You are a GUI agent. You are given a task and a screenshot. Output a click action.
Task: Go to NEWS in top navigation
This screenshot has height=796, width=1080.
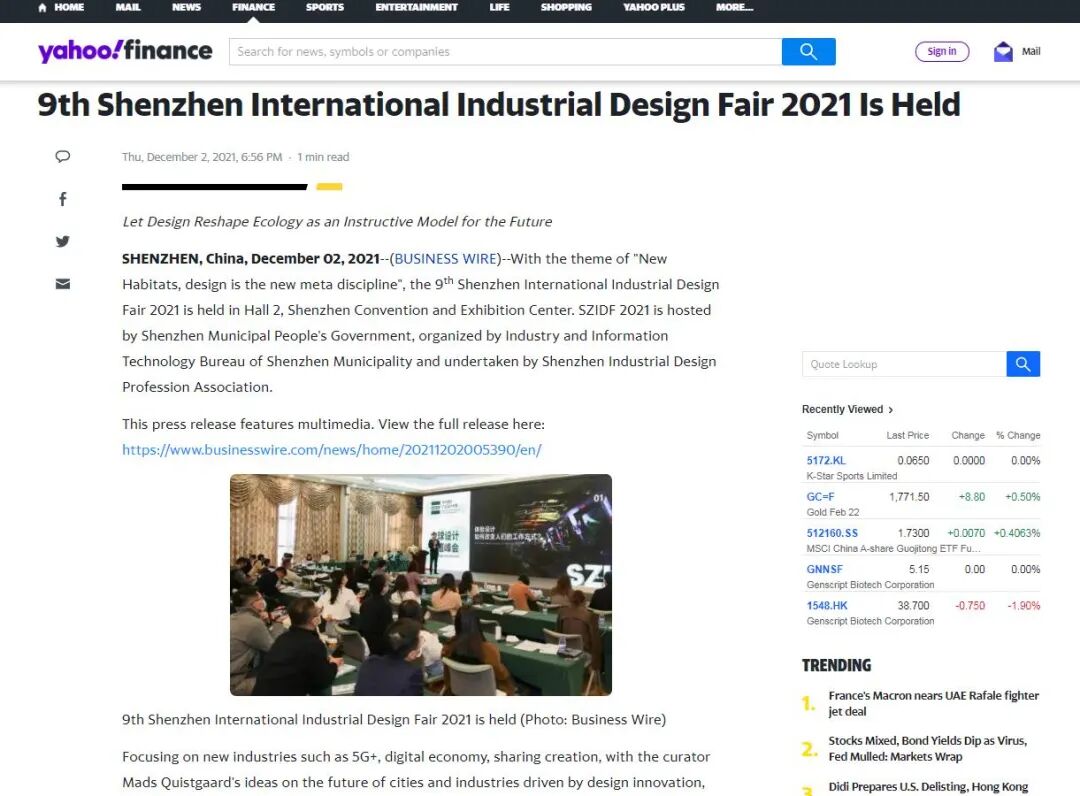(x=186, y=7)
